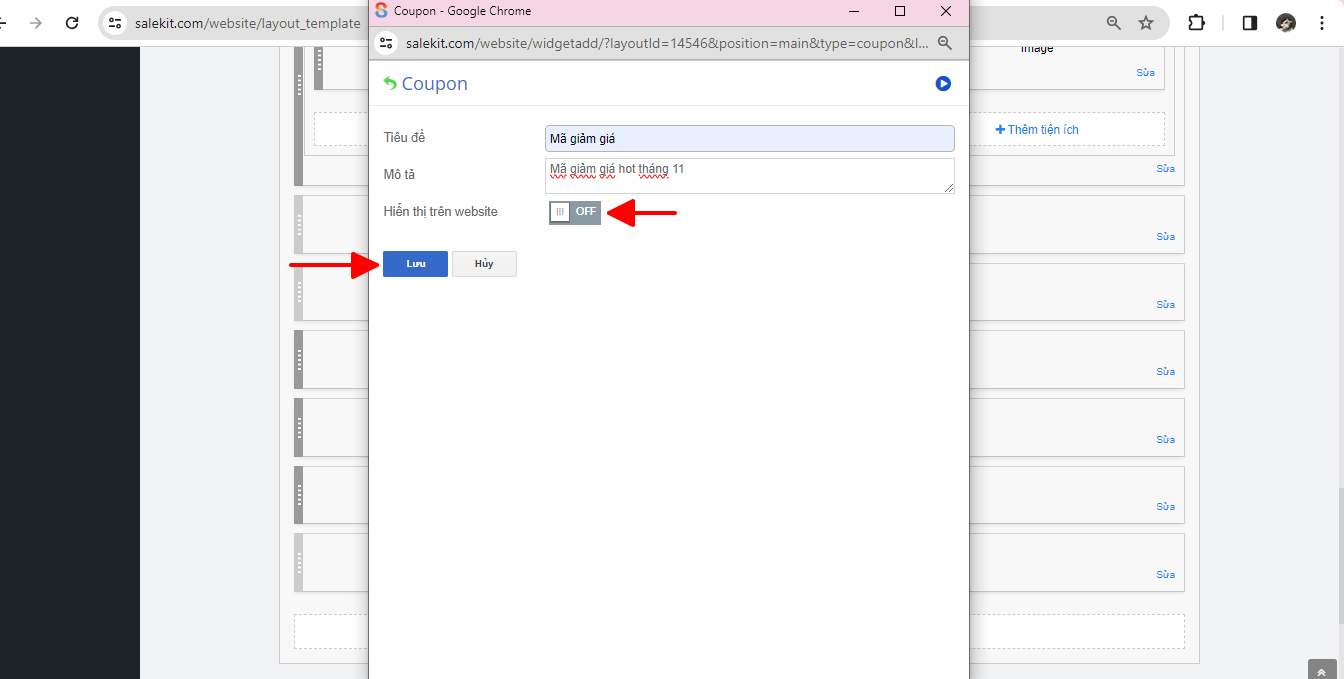Cancel with the Hủy button
Viewport: 1344px width, 679px height.
tap(484, 264)
